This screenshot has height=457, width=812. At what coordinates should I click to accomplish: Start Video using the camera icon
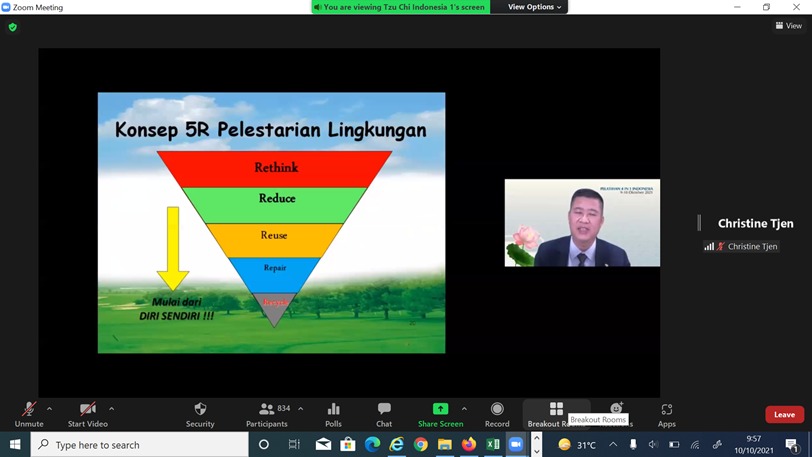pyautogui.click(x=88, y=415)
